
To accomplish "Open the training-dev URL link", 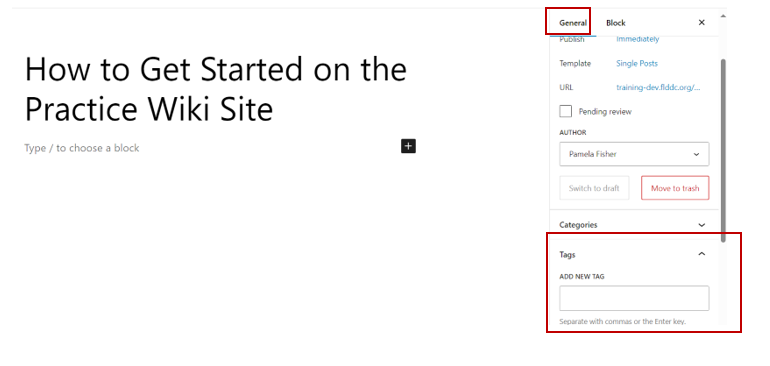I will point(659,87).
